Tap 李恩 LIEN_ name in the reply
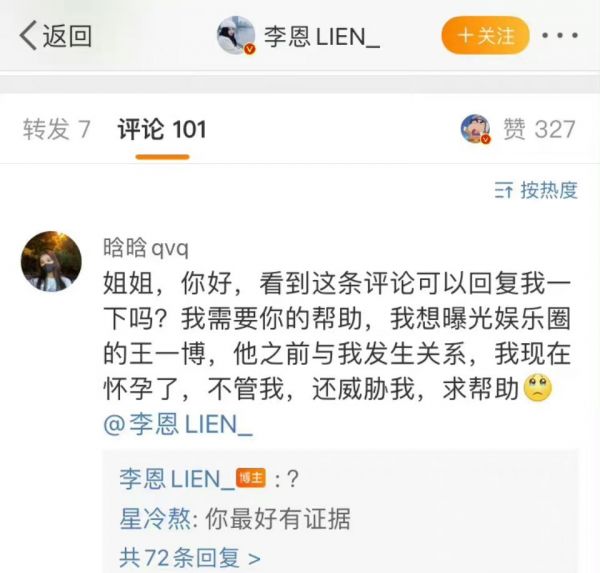The width and height of the screenshot is (600, 573). click(x=177, y=479)
